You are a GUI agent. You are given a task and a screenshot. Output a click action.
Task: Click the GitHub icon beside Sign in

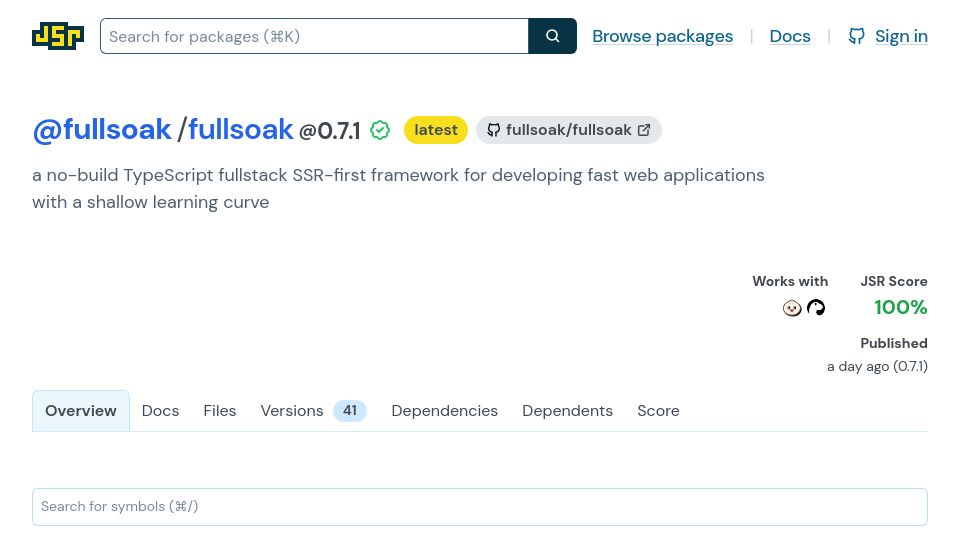tap(857, 36)
